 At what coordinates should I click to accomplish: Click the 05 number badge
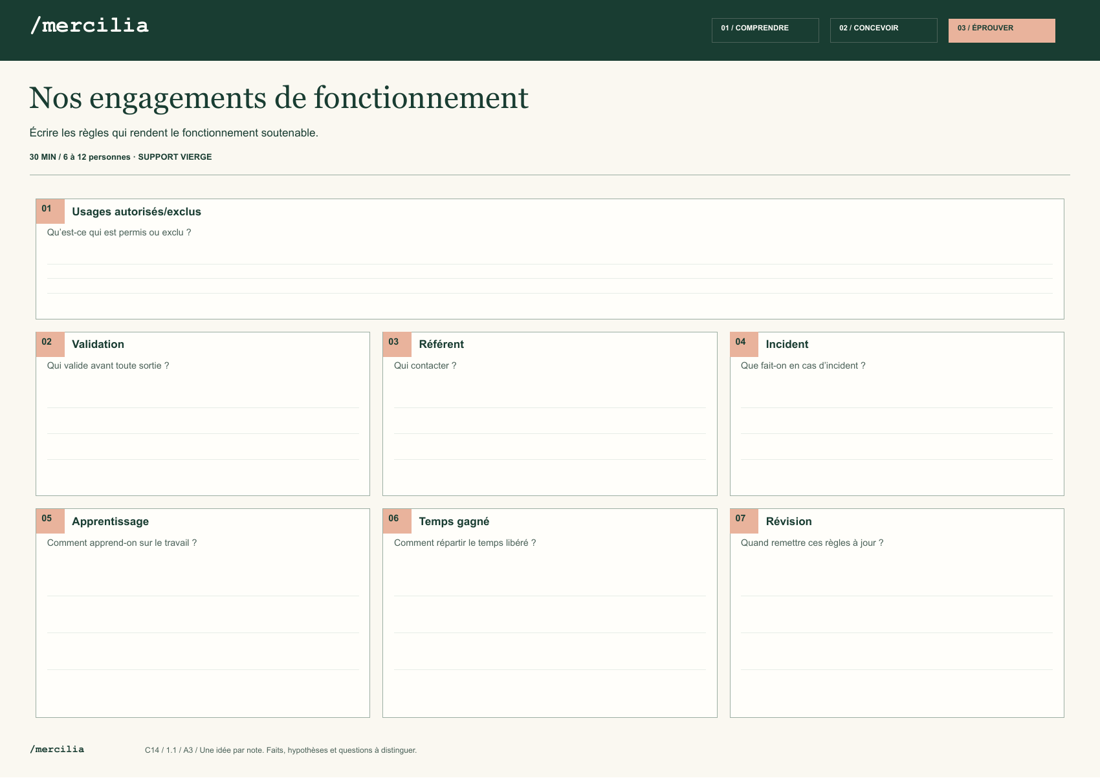(50, 521)
